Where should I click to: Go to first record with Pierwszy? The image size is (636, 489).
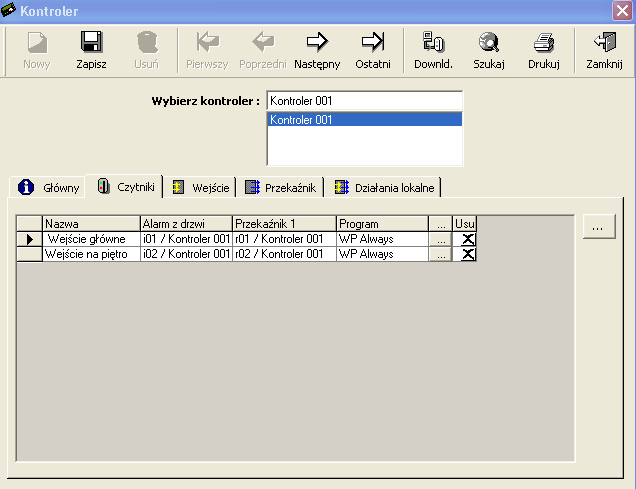(208, 42)
